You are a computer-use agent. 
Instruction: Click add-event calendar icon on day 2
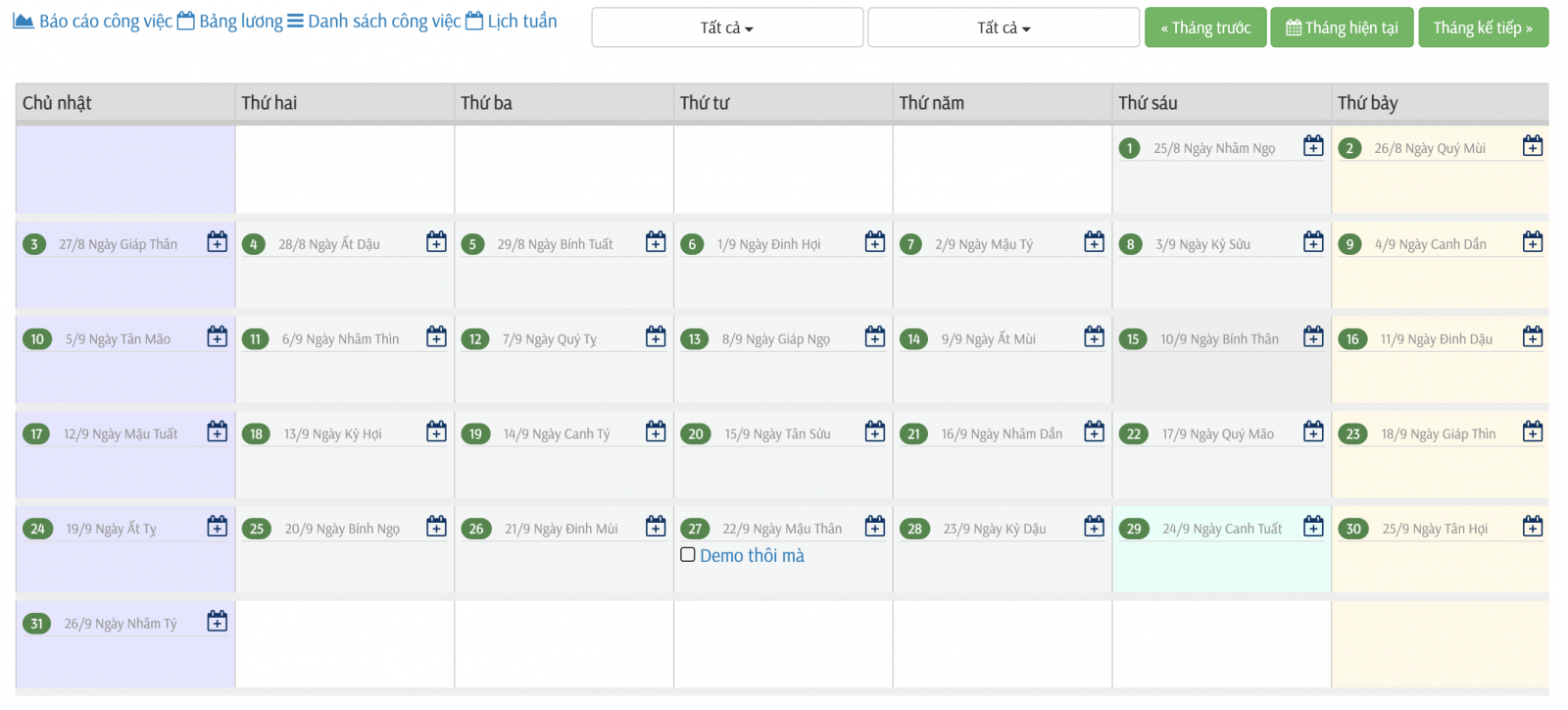pos(1533,146)
